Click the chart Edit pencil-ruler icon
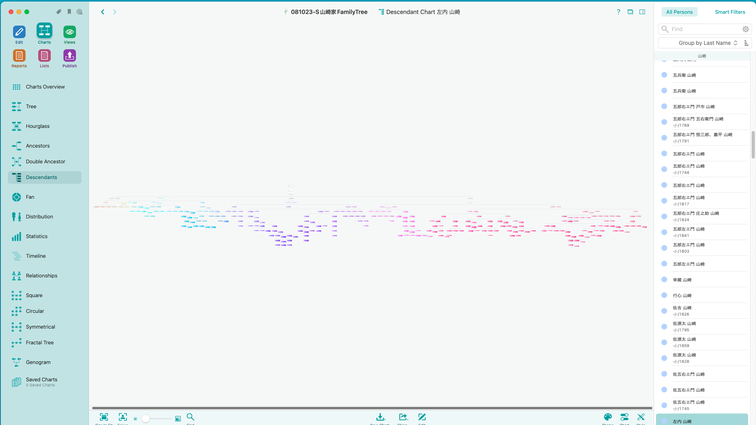 coord(422,418)
